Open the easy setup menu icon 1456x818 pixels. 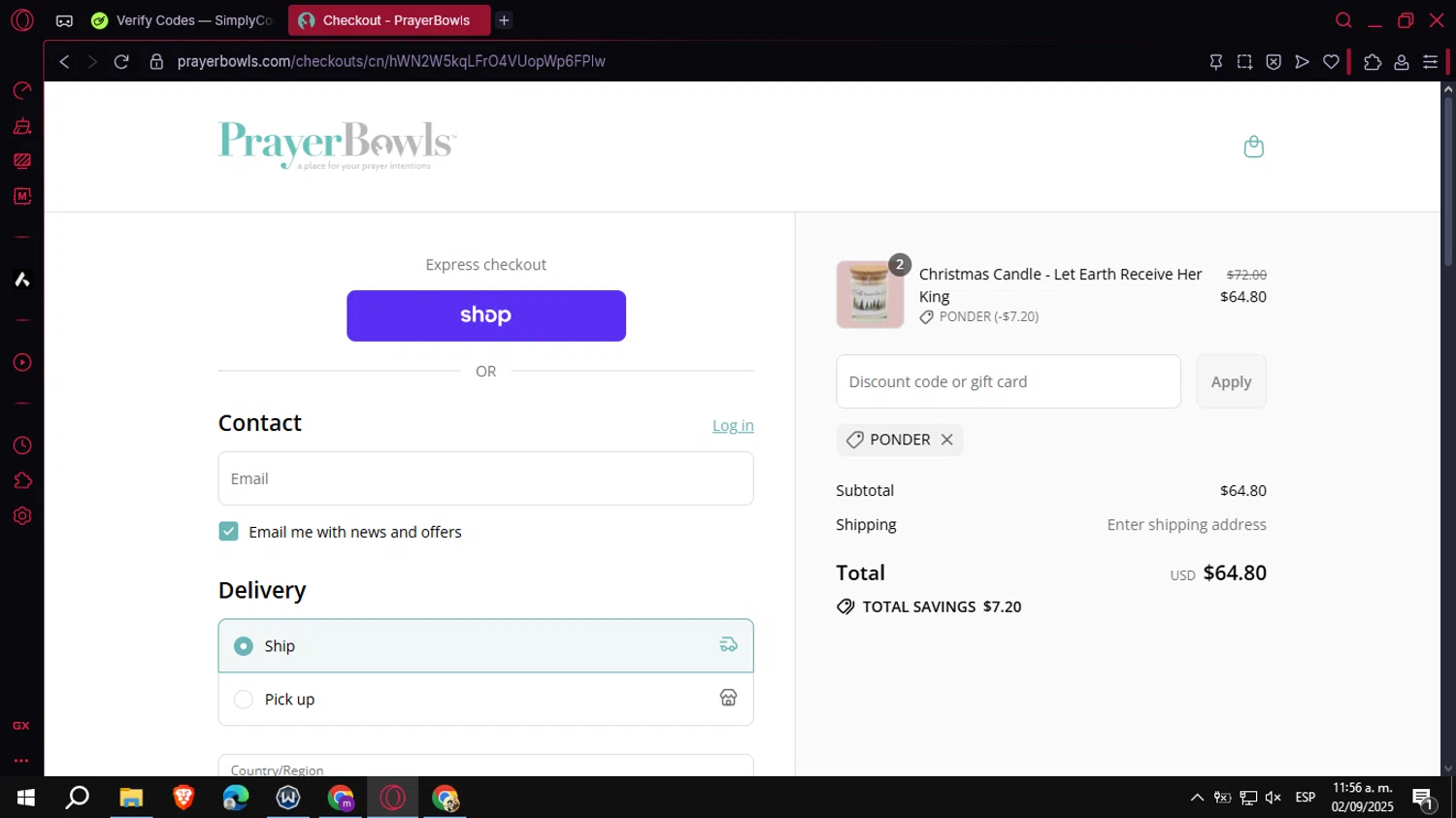(x=1431, y=61)
